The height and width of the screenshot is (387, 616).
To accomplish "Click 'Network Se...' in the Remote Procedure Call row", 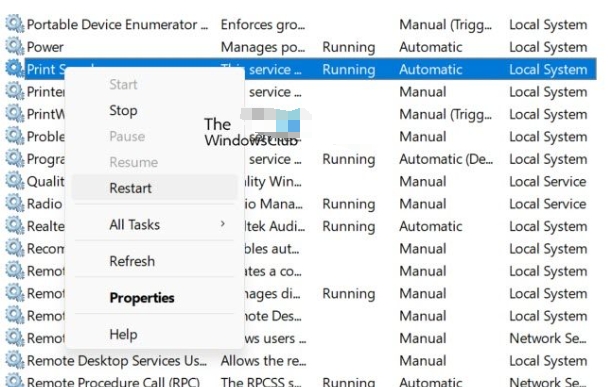I will (548, 381).
